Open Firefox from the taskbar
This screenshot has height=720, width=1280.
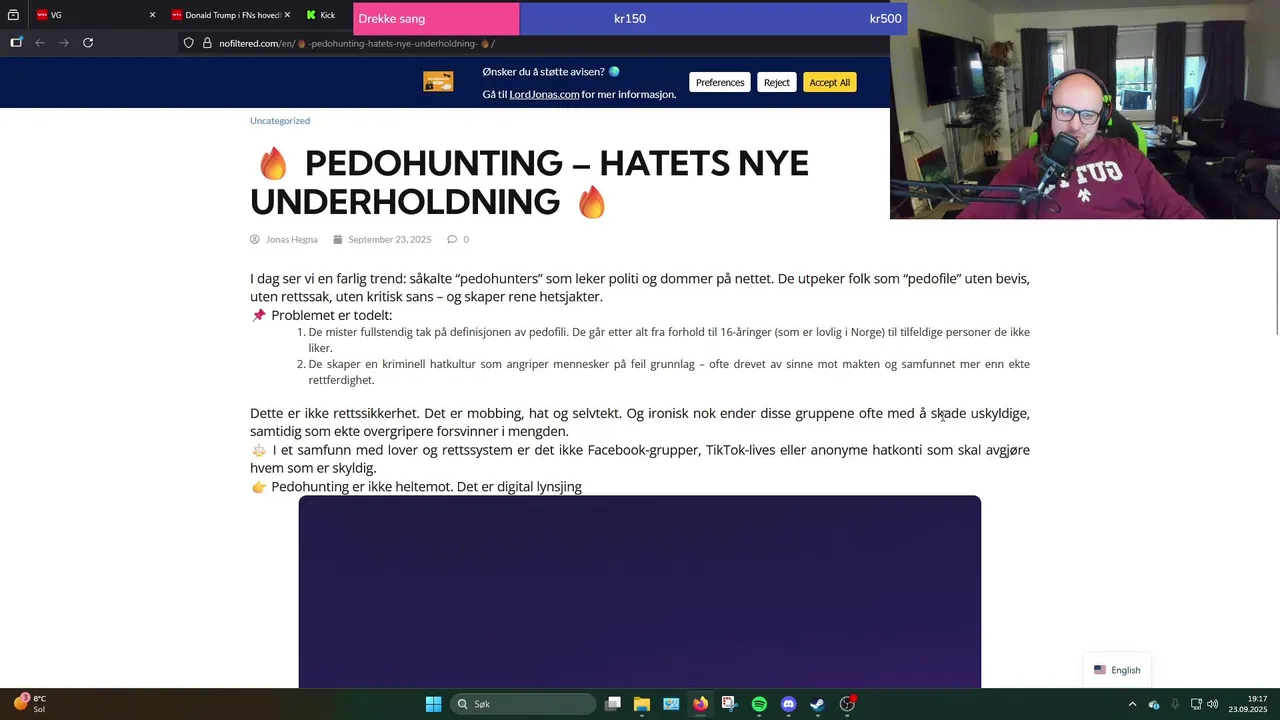click(x=700, y=704)
